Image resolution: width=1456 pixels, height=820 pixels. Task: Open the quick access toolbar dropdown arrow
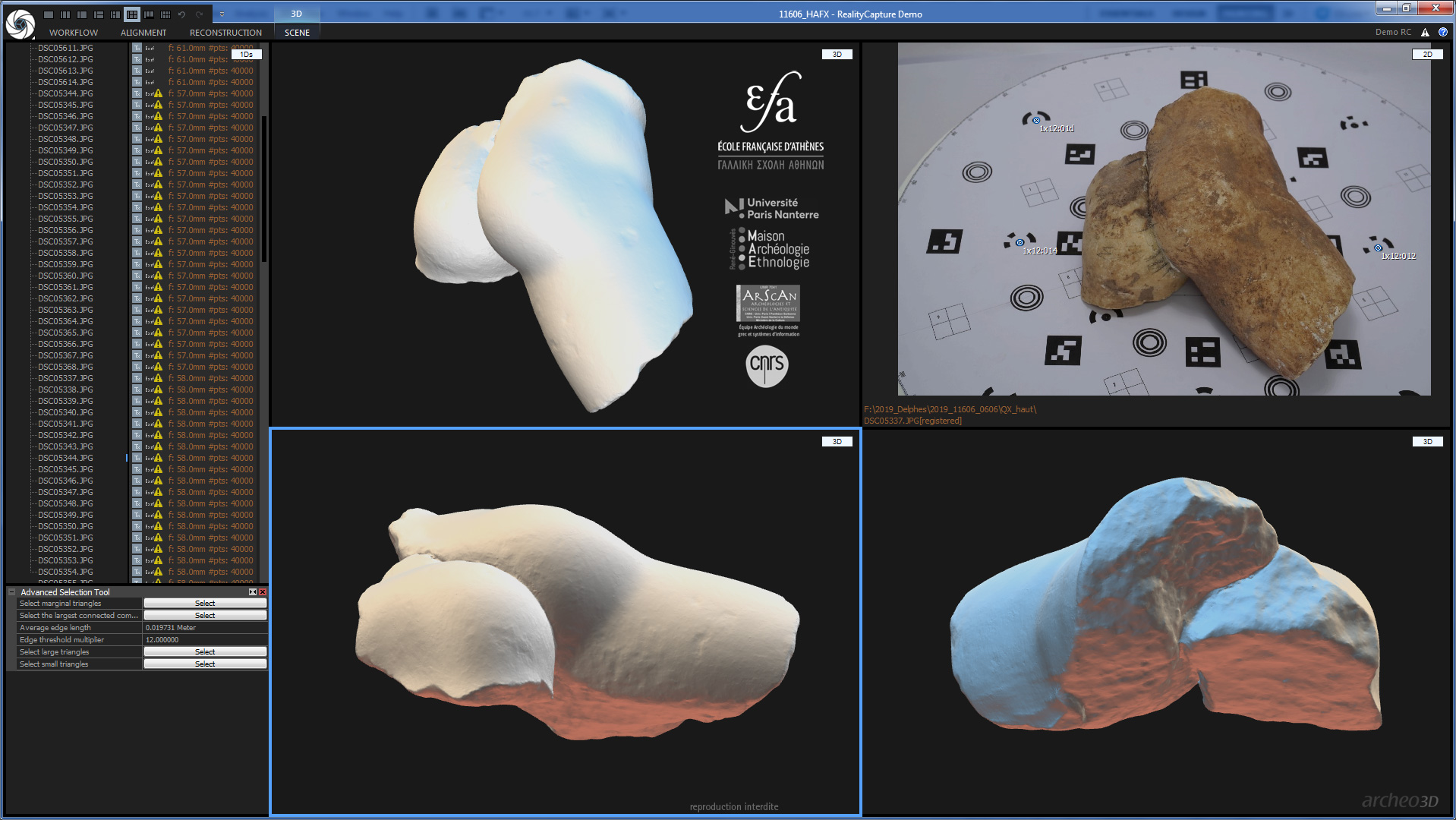click(222, 14)
